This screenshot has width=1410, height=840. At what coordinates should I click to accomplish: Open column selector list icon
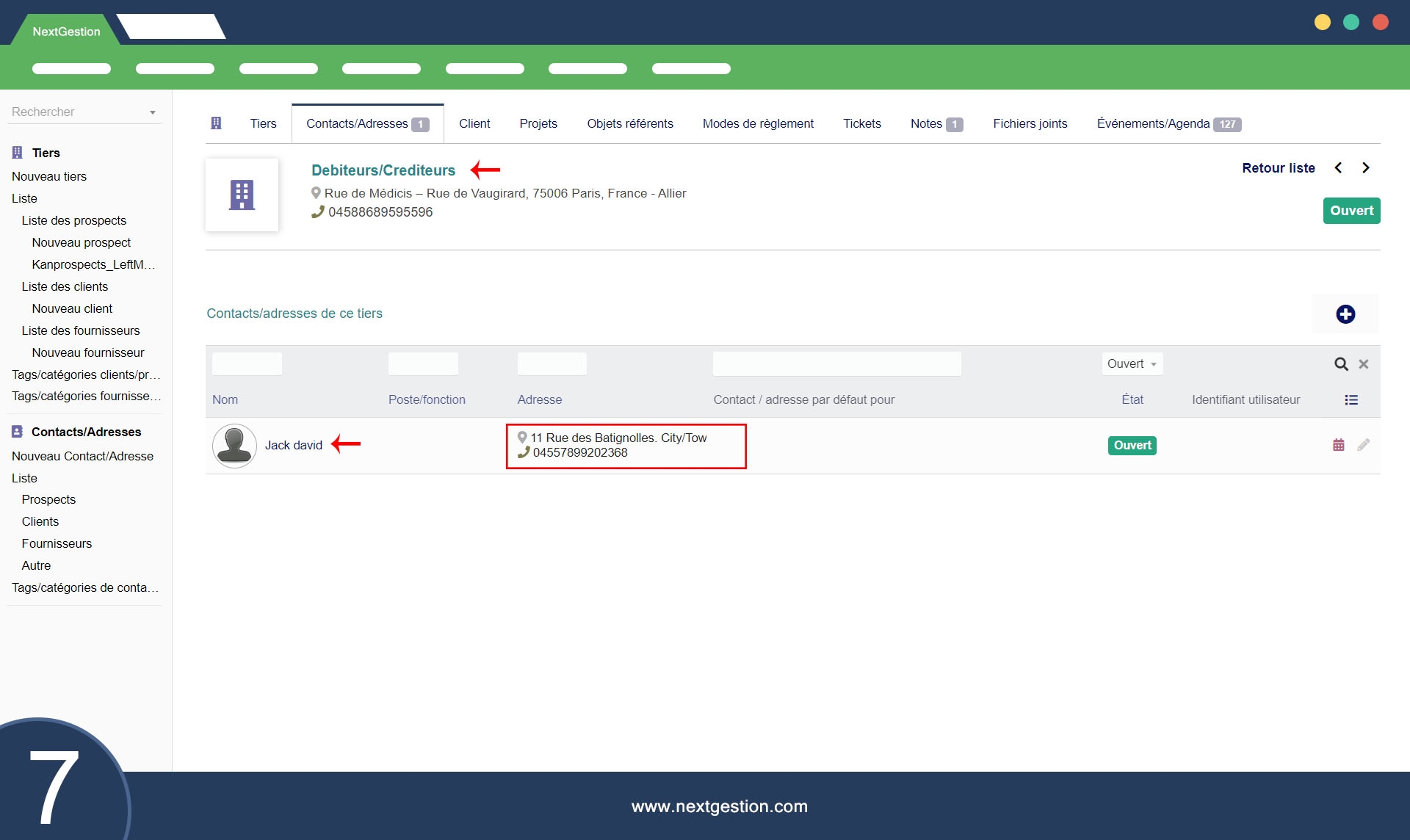point(1351,400)
